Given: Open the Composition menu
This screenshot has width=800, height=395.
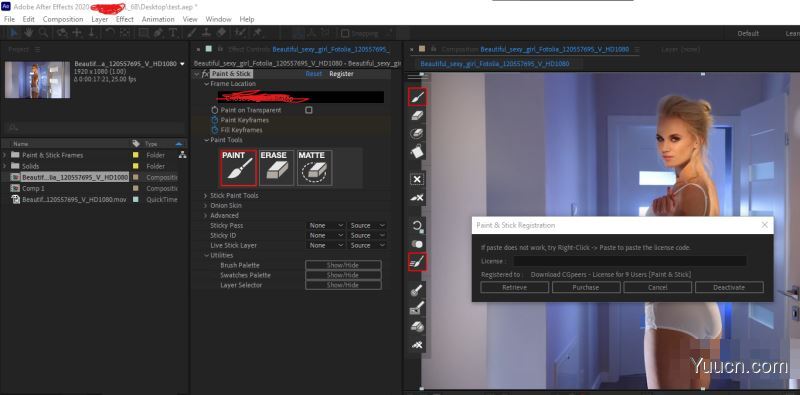Looking at the screenshot, I should (x=63, y=19).
